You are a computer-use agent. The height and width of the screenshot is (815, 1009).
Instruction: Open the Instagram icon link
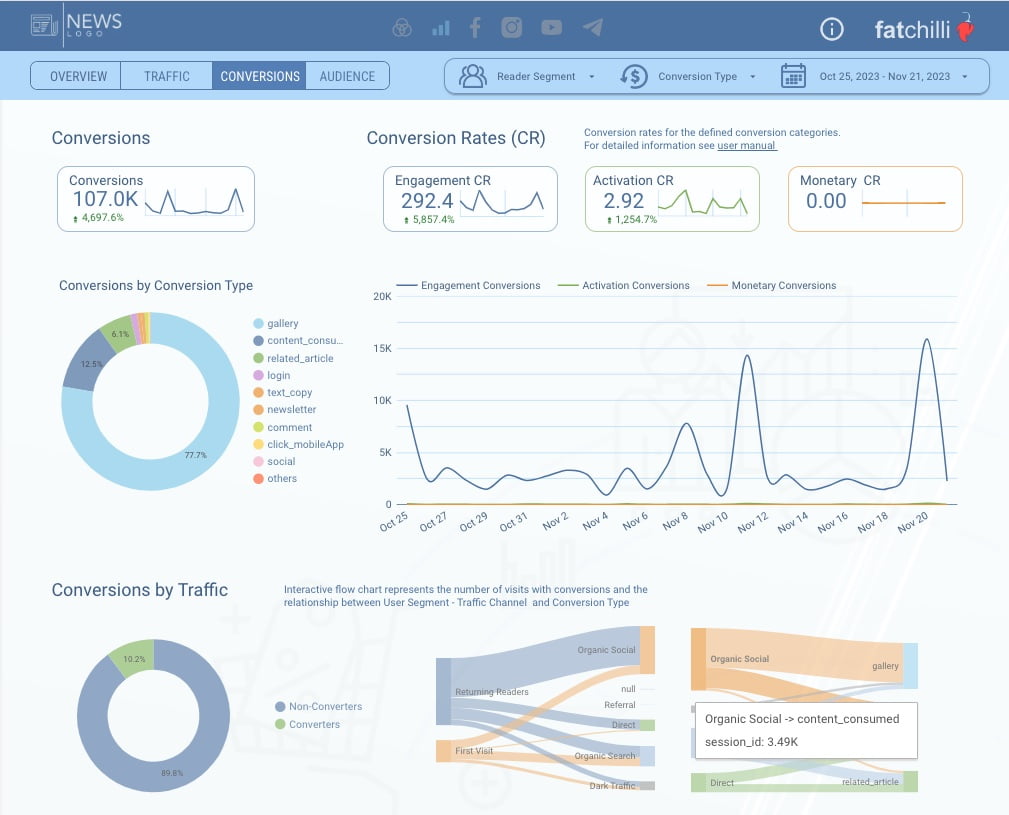click(512, 28)
